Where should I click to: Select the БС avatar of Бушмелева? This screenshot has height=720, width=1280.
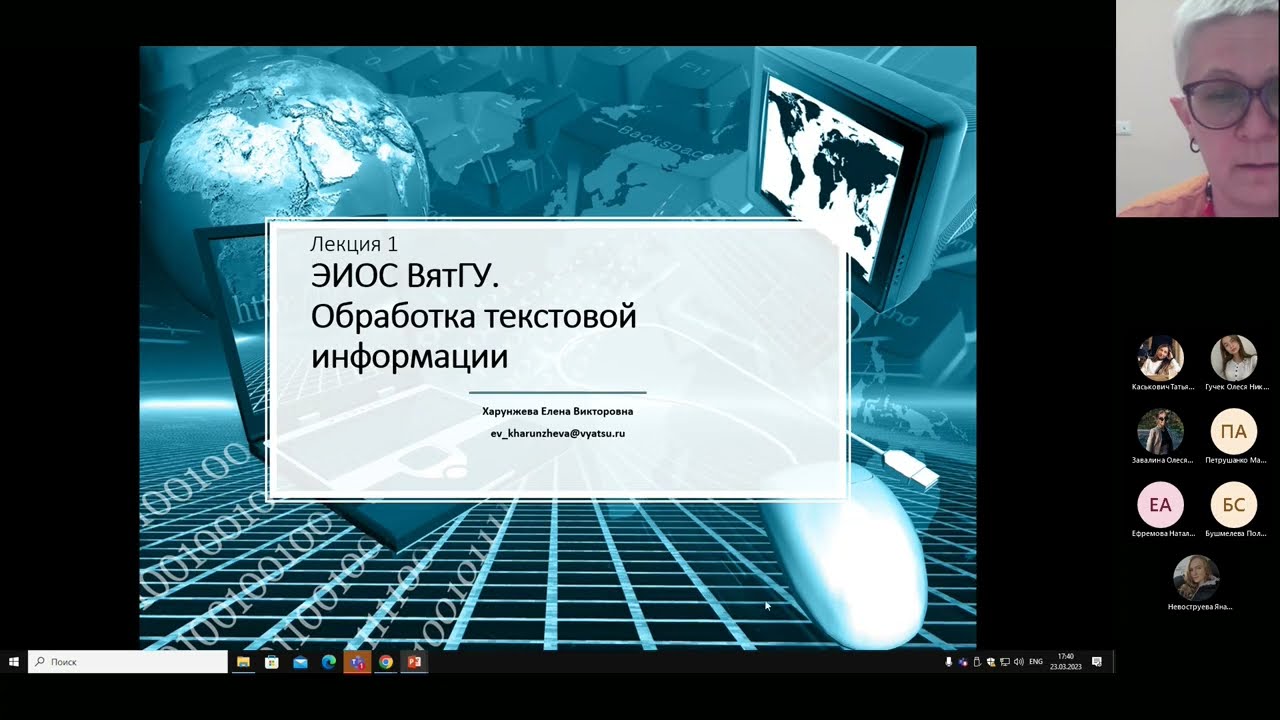[1234, 505]
